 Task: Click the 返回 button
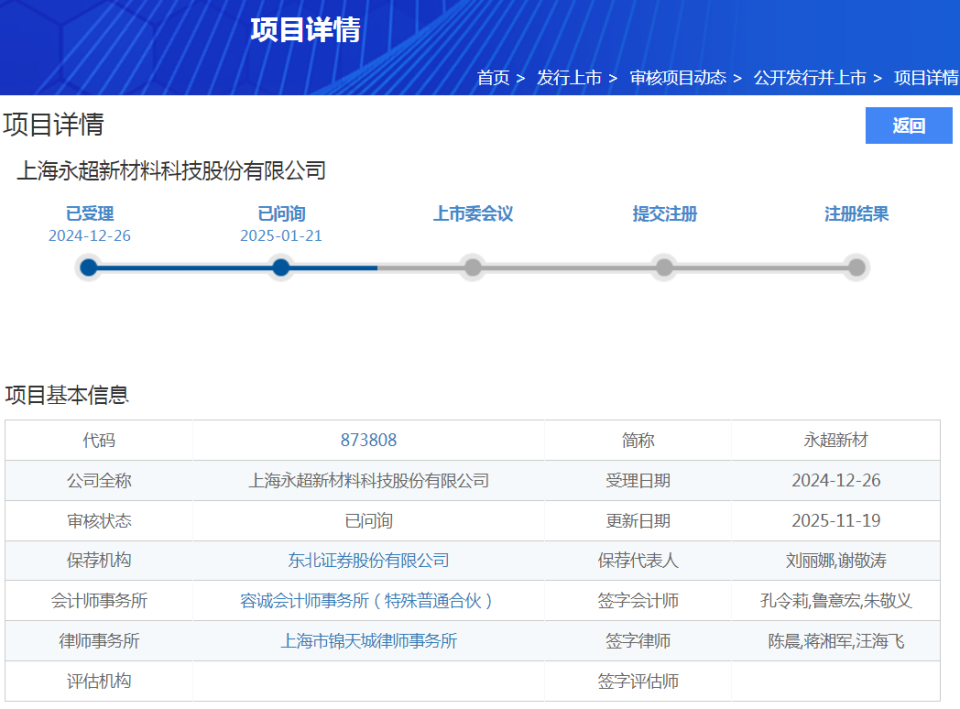pyautogui.click(x=908, y=125)
